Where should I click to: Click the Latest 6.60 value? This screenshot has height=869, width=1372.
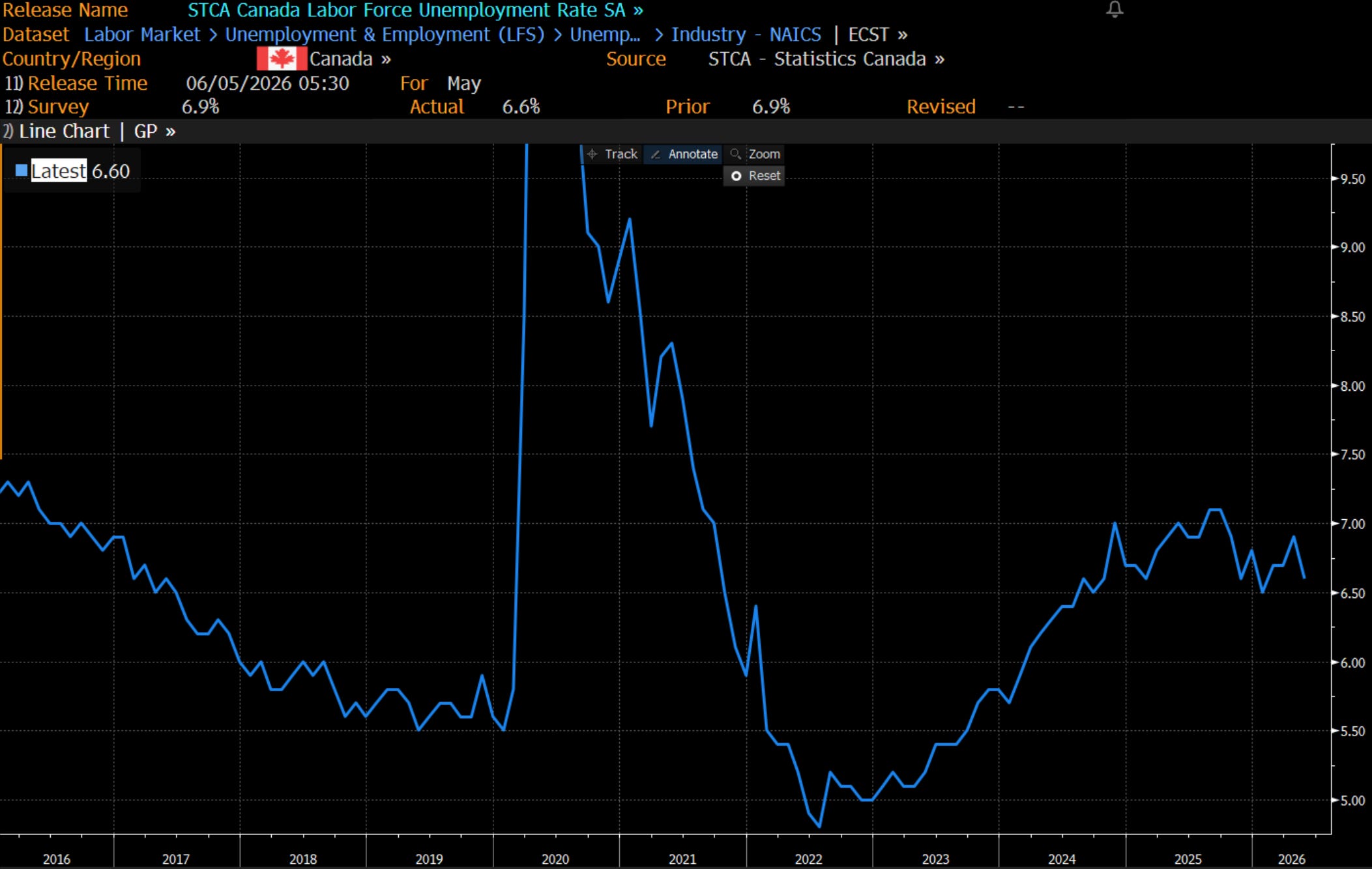pyautogui.click(x=111, y=171)
